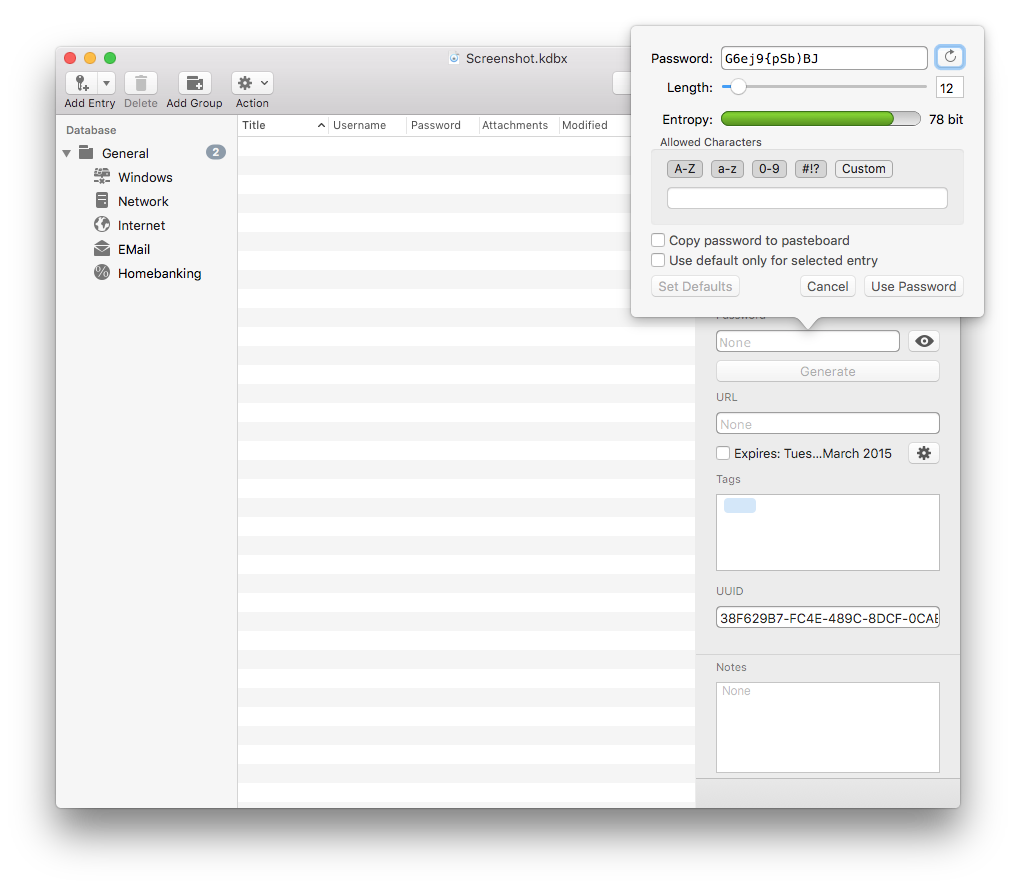The width and height of the screenshot is (1016, 888).
Task: Sort entries by Title column header
Action: 280,125
